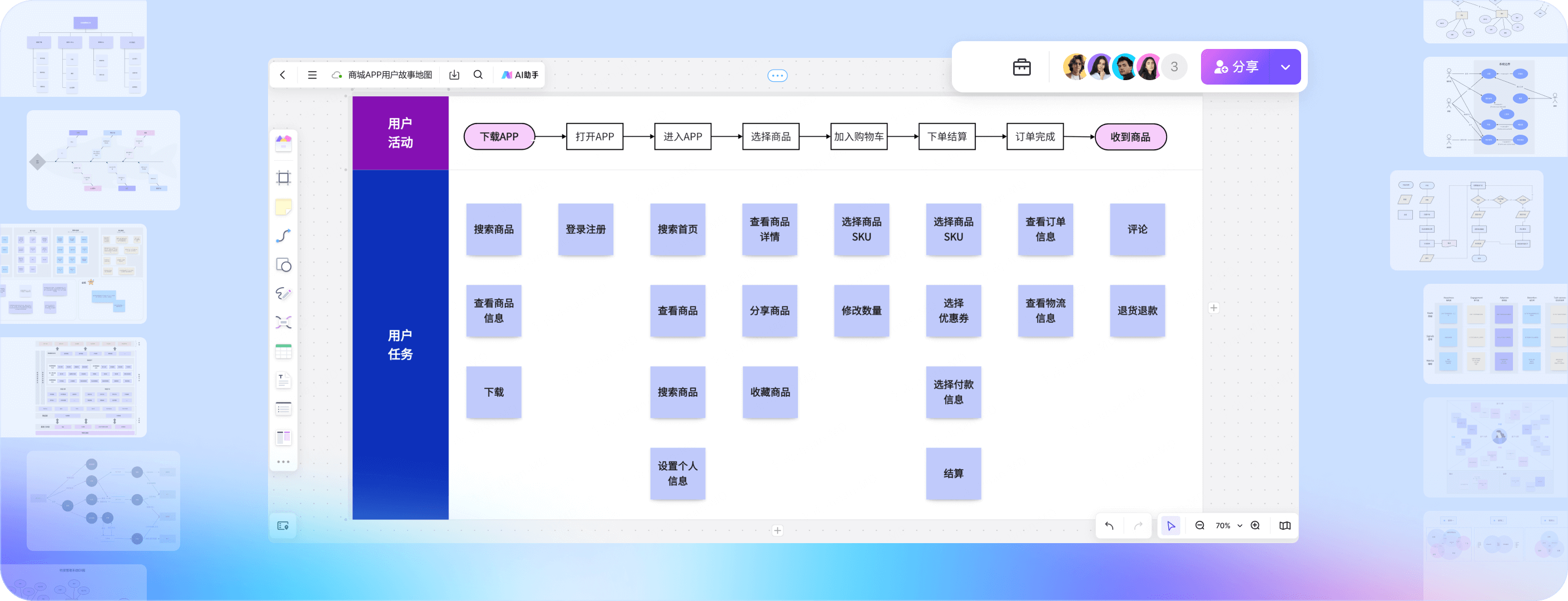Select the 收到商品 end node
Viewport: 1568px width, 601px height.
coord(1130,137)
